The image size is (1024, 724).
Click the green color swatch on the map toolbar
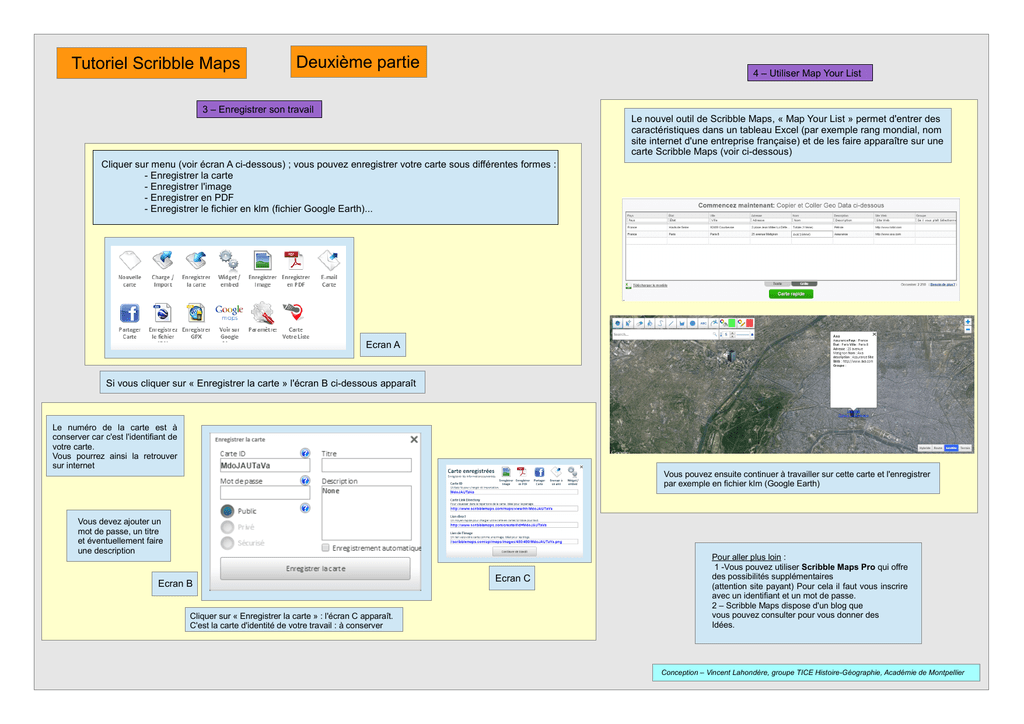pos(732,323)
